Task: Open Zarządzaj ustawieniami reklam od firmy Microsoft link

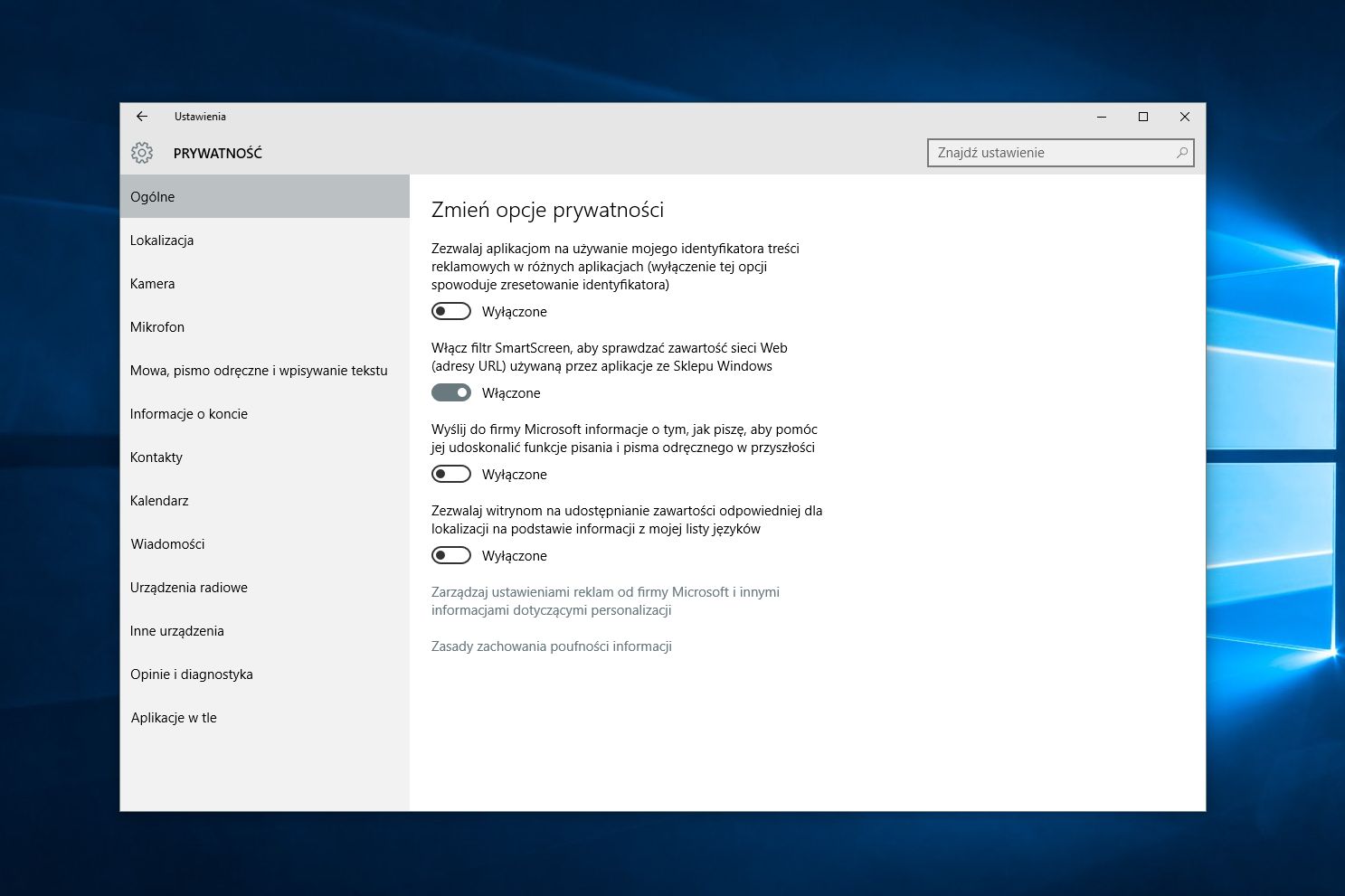Action: [605, 601]
